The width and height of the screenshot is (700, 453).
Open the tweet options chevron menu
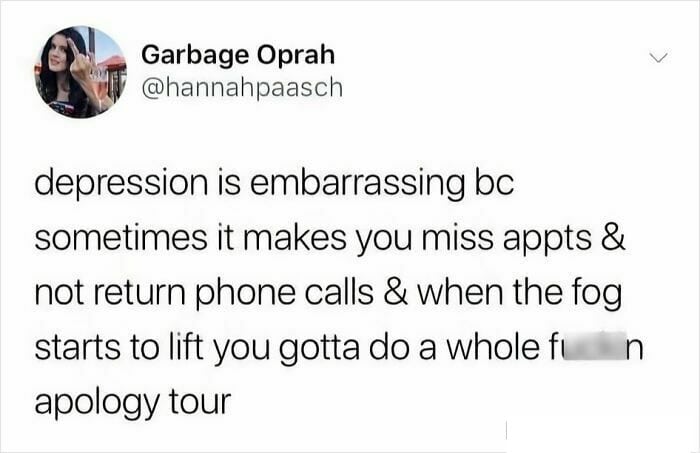[658, 58]
